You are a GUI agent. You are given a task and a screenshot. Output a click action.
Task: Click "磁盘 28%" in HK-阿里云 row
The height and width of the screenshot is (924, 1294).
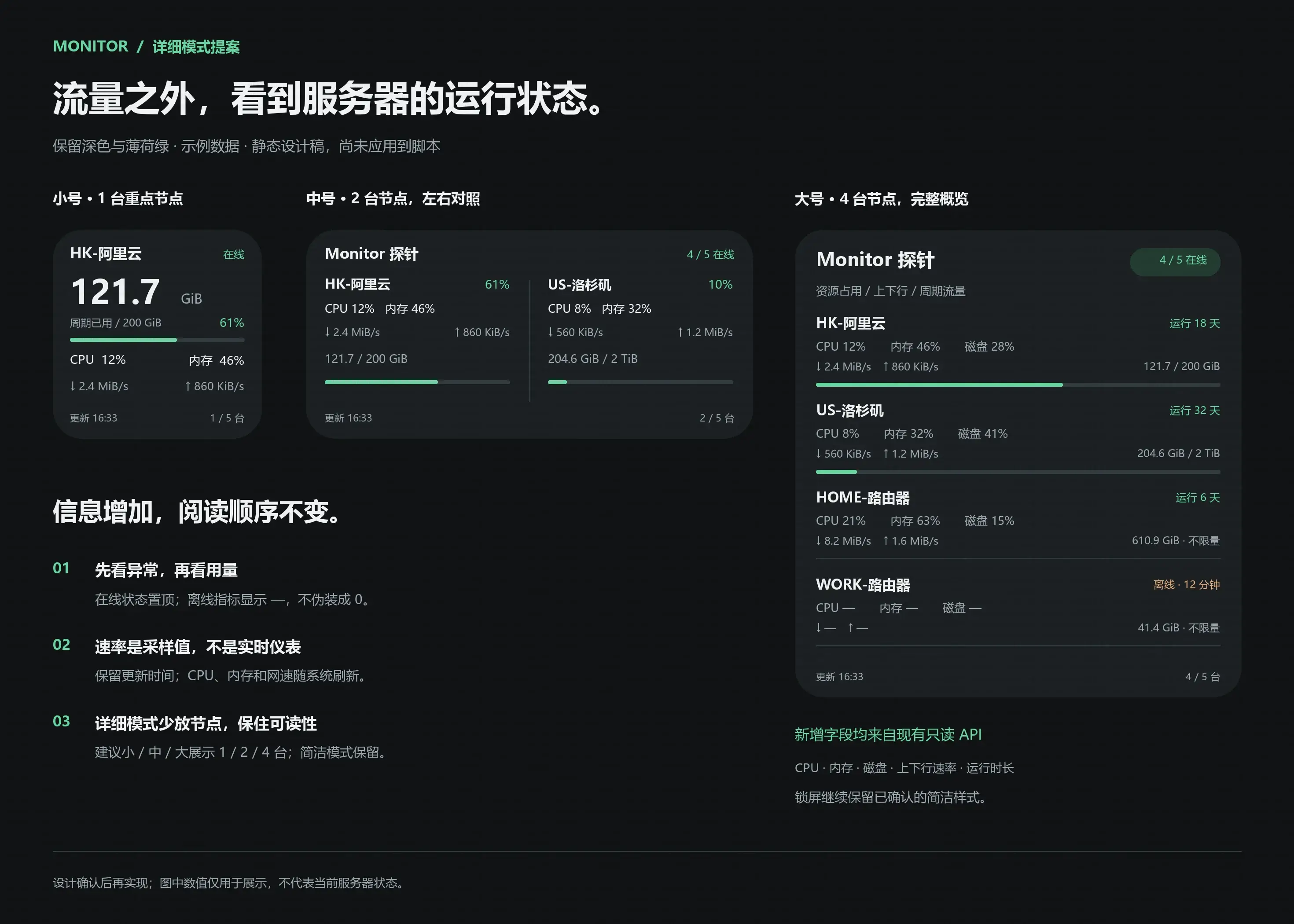tap(989, 347)
